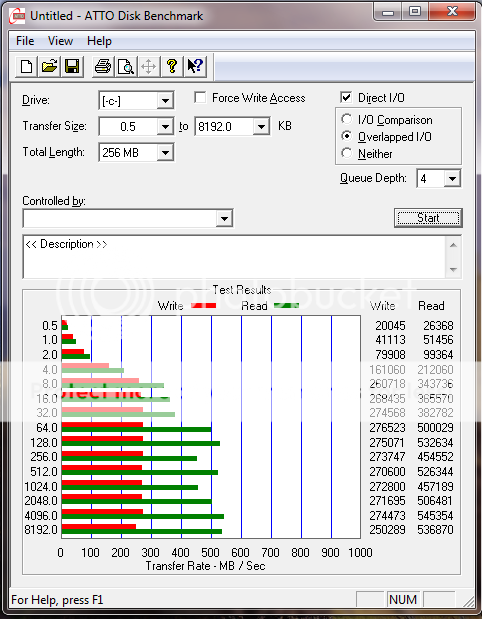Click the Read value 454552

tap(435, 457)
